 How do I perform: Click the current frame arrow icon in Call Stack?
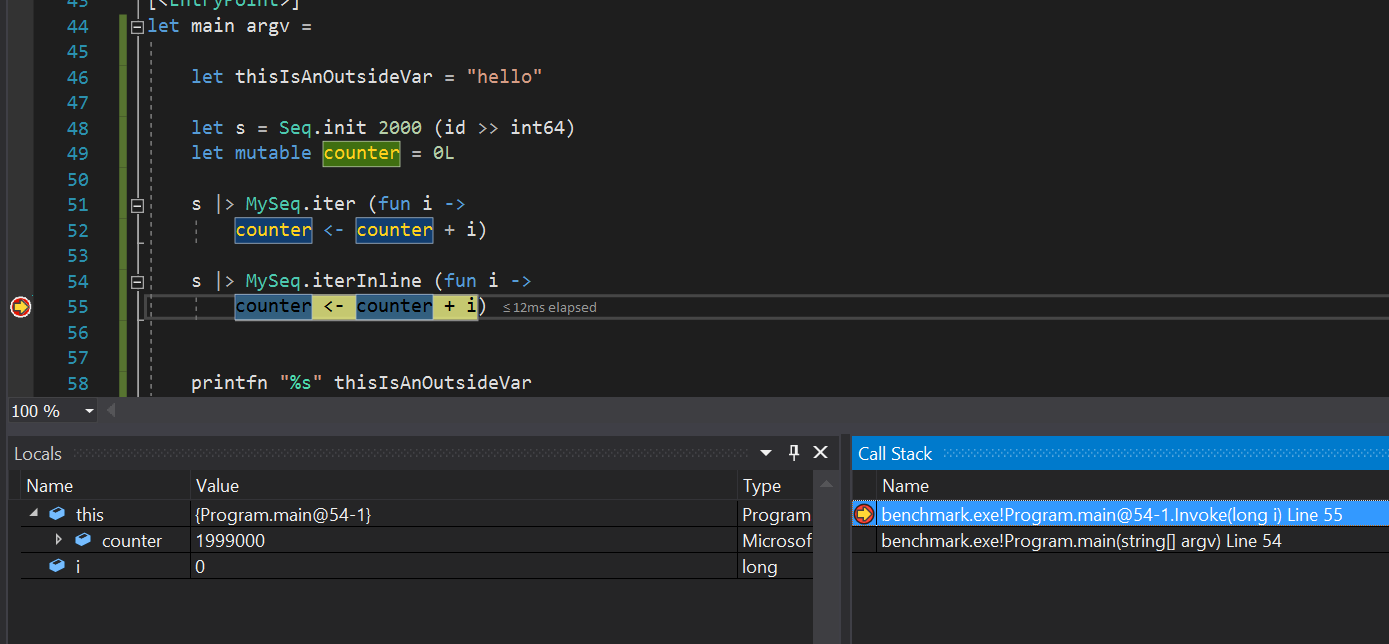(864, 514)
